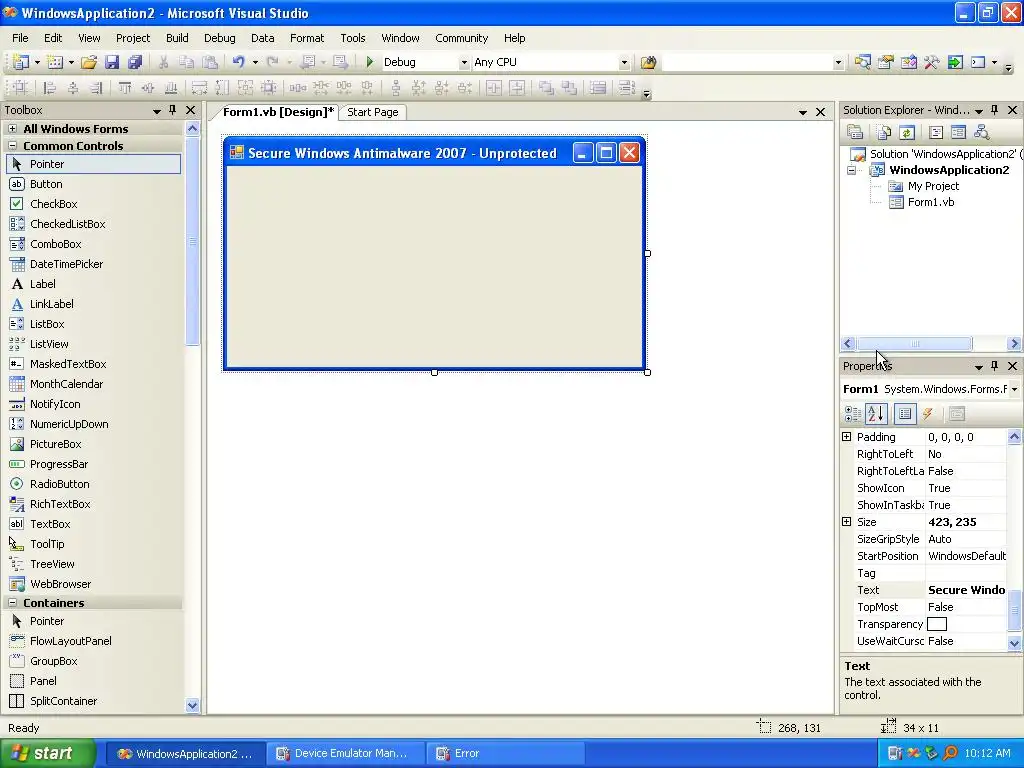Switch to the Start Page tab
The width and height of the screenshot is (1024, 768).
click(372, 112)
